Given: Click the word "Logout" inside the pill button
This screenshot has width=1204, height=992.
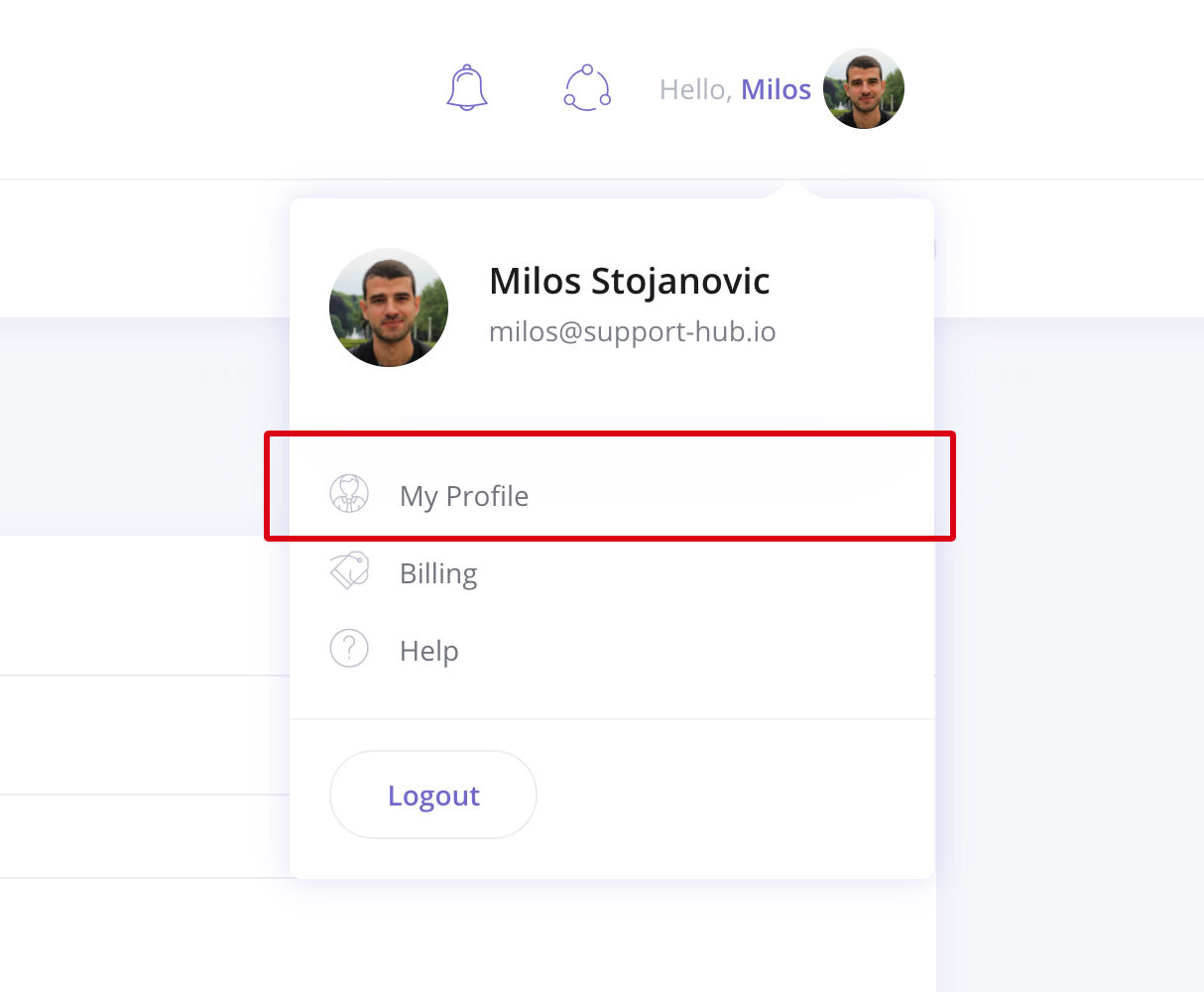Looking at the screenshot, I should pos(433,796).
